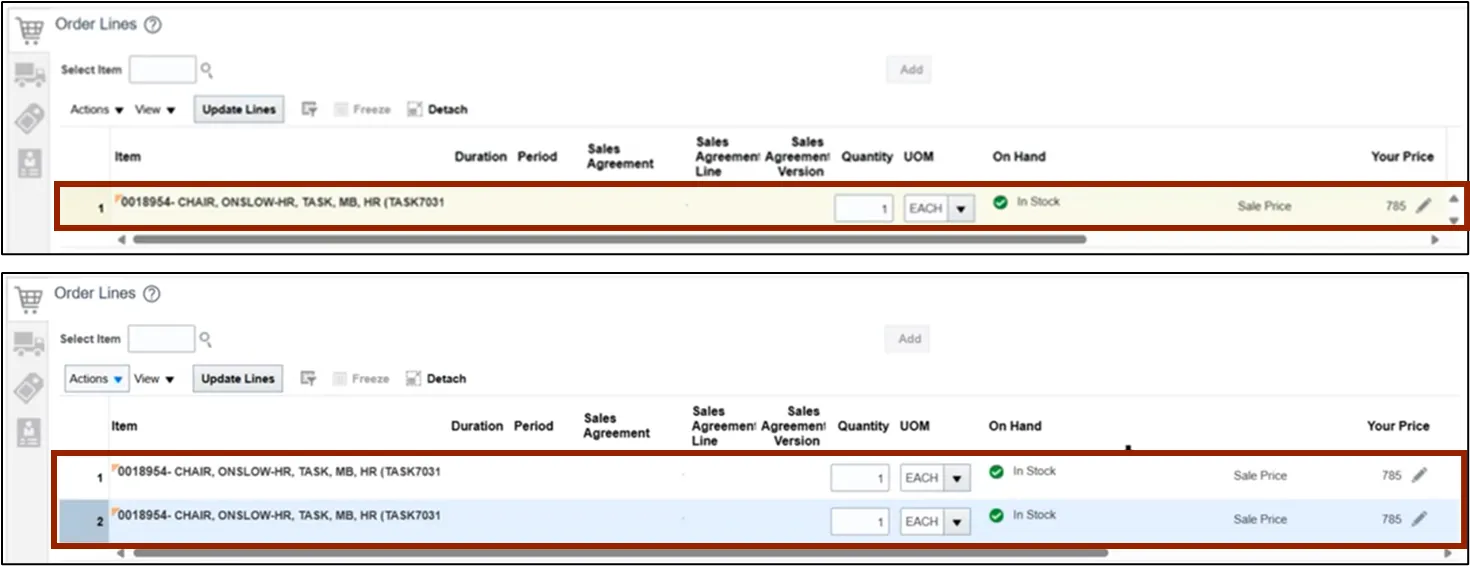Screen dimensions: 1470x566
Task: Click the Quantity field in upper screenshot row
Action: [863, 209]
